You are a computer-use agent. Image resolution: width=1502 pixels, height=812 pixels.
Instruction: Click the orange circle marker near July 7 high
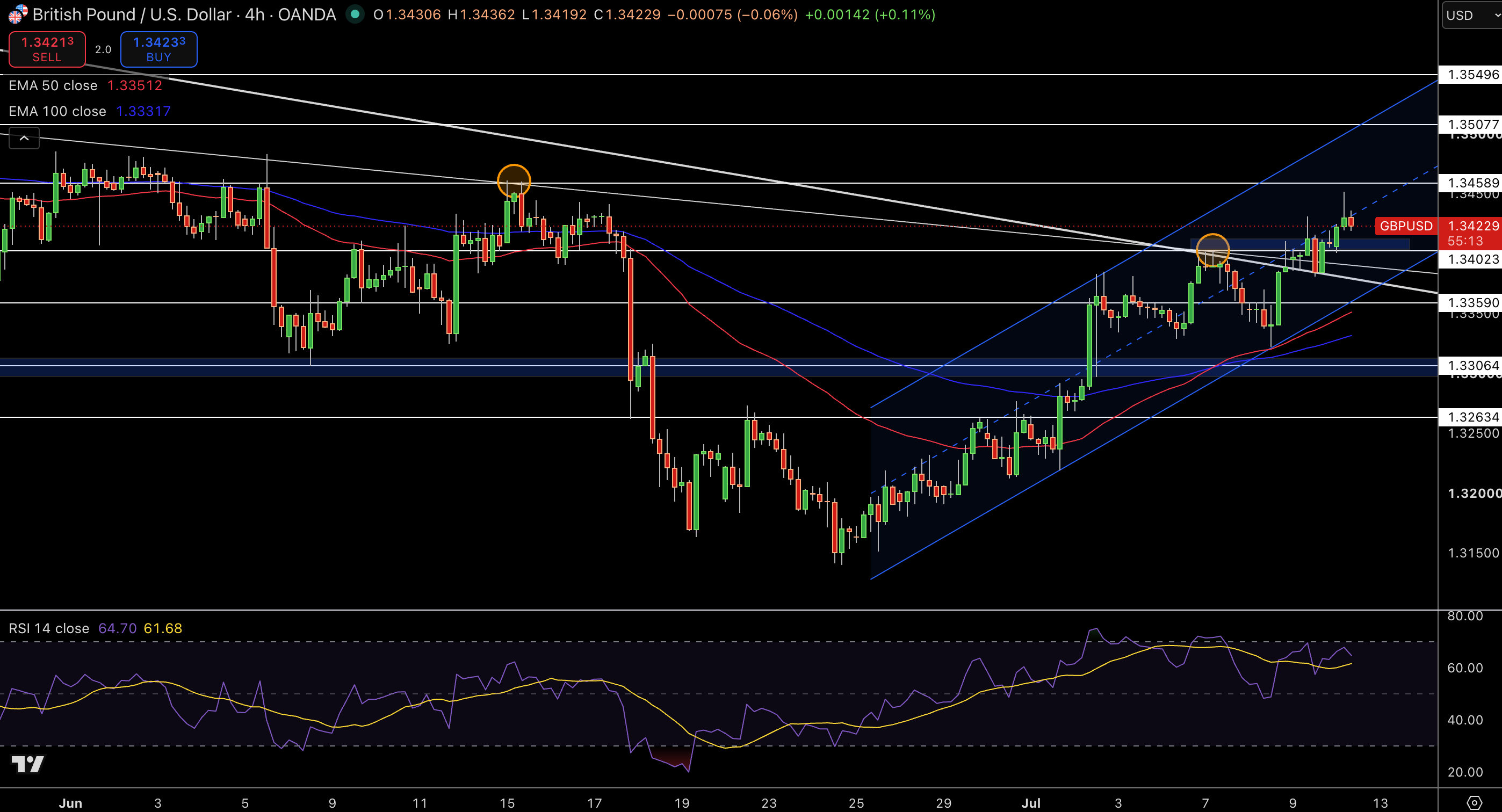(x=1213, y=251)
